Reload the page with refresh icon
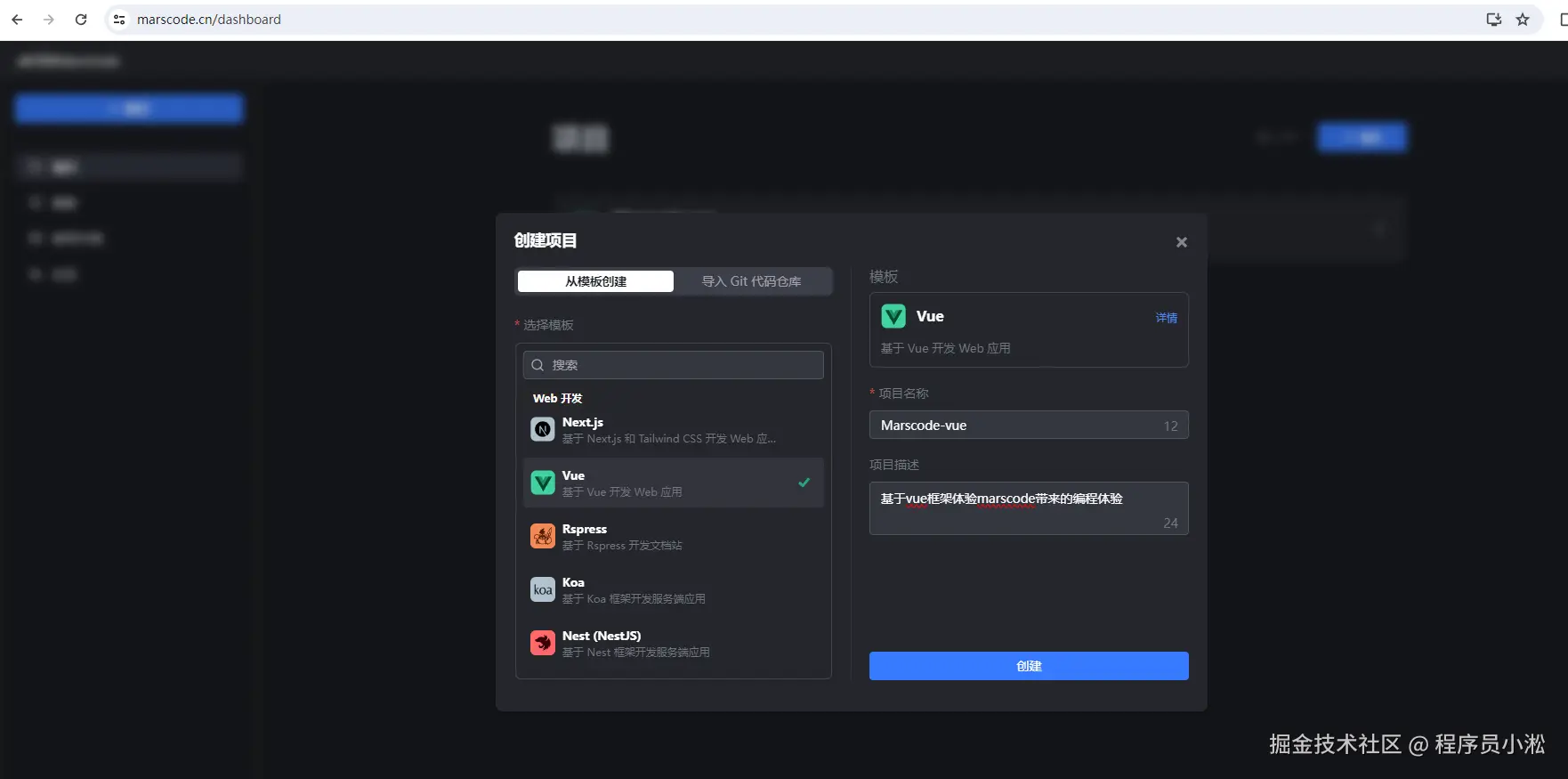This screenshot has height=779, width=1568. [81, 20]
